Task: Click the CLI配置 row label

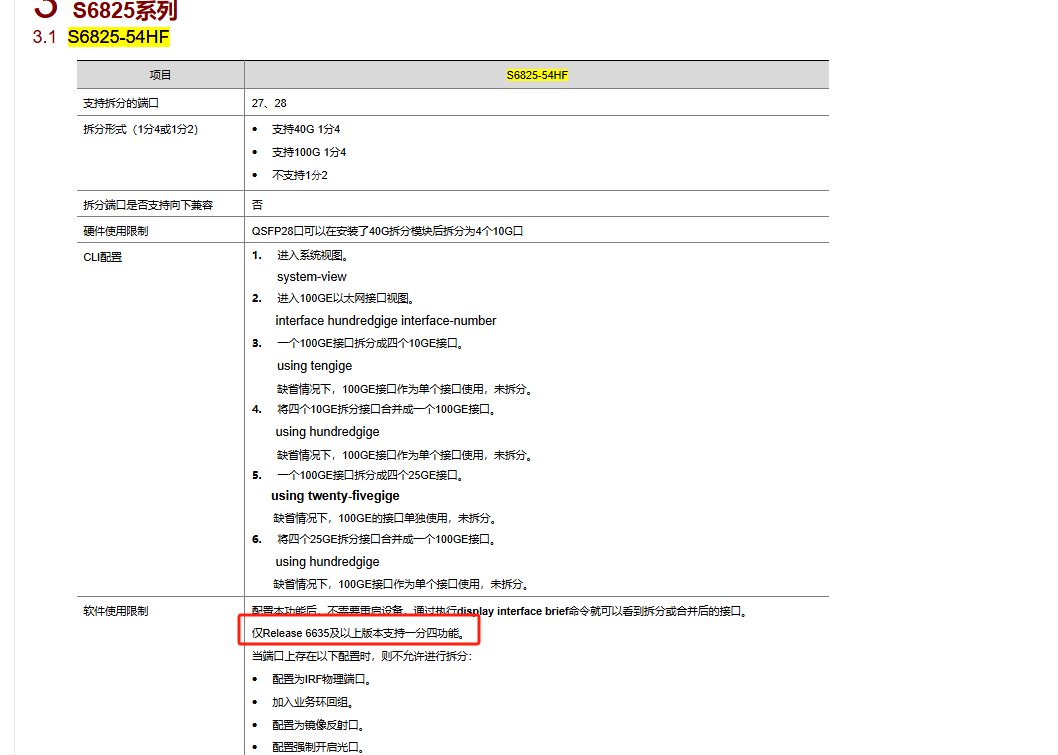Action: click(x=103, y=257)
